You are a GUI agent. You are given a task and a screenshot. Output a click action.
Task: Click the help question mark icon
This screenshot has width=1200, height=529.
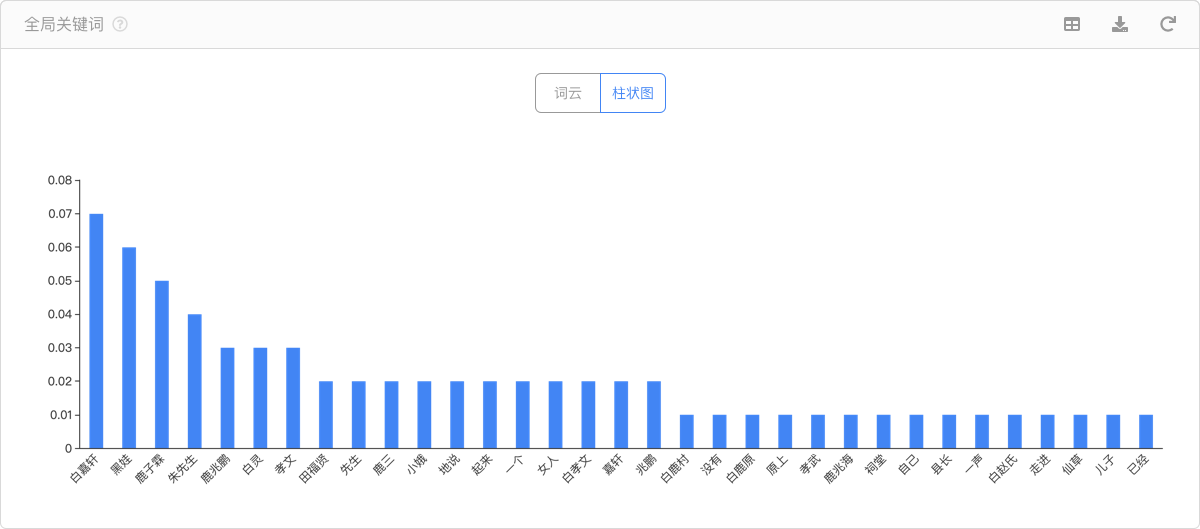click(120, 24)
